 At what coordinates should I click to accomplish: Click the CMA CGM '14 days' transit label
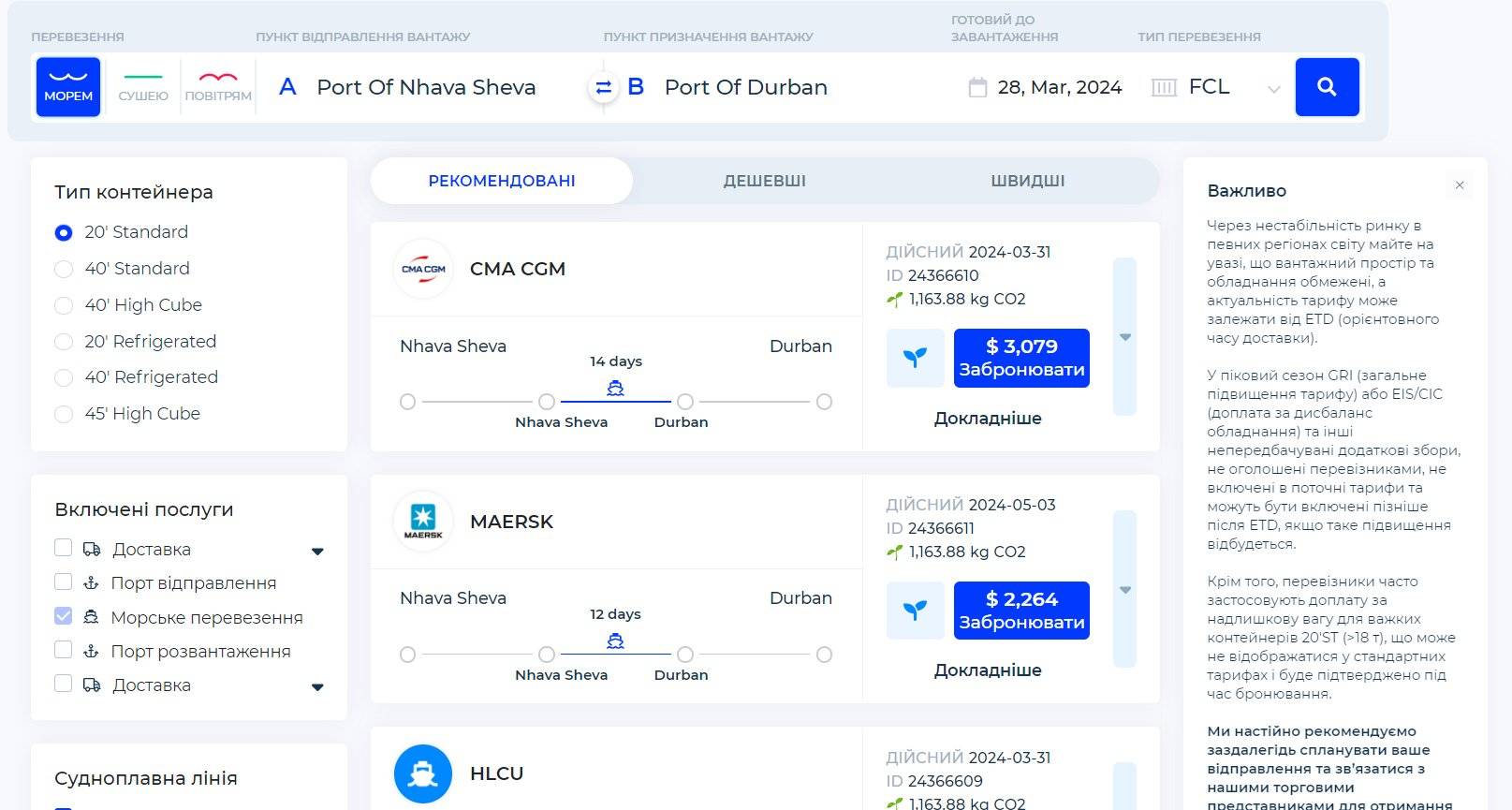coord(616,361)
